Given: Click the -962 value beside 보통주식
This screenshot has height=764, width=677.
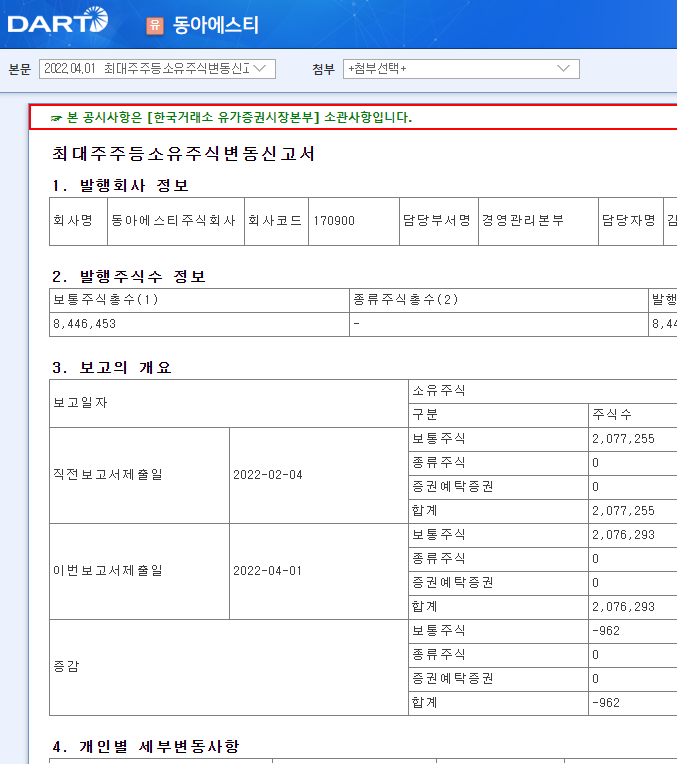Looking at the screenshot, I should coord(606,631).
